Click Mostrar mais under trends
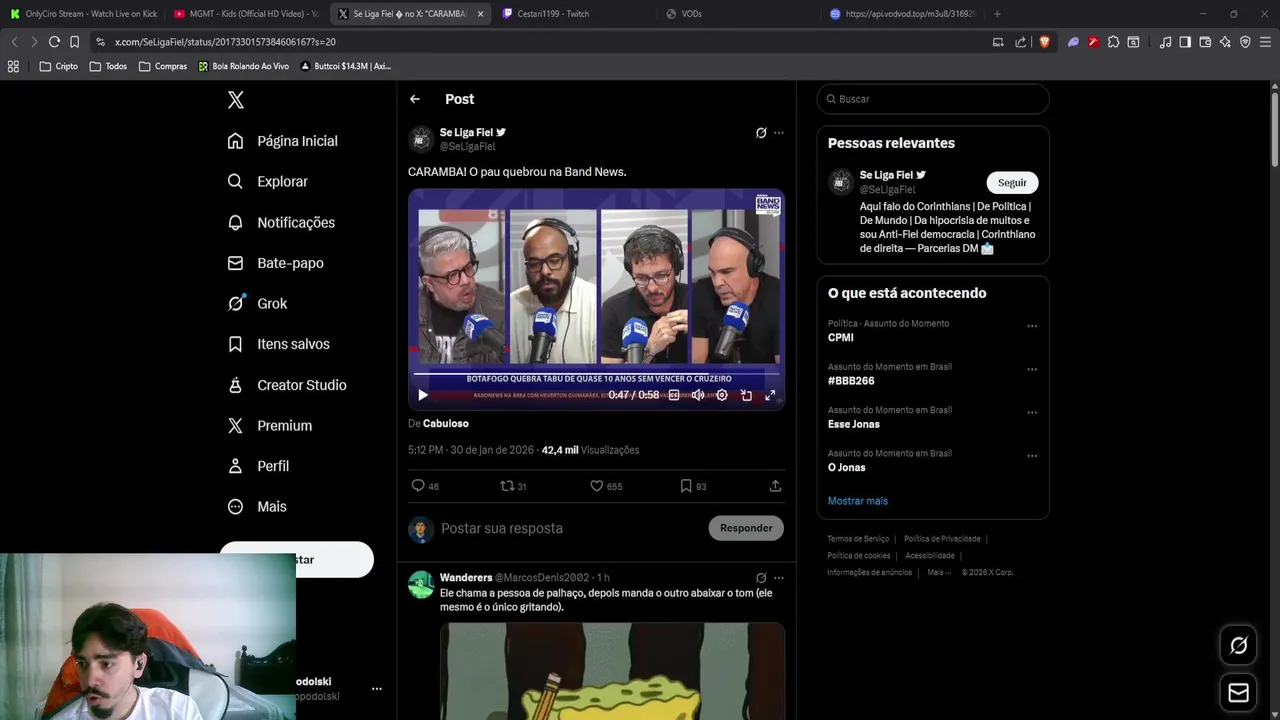The width and height of the screenshot is (1280, 720). (x=857, y=501)
